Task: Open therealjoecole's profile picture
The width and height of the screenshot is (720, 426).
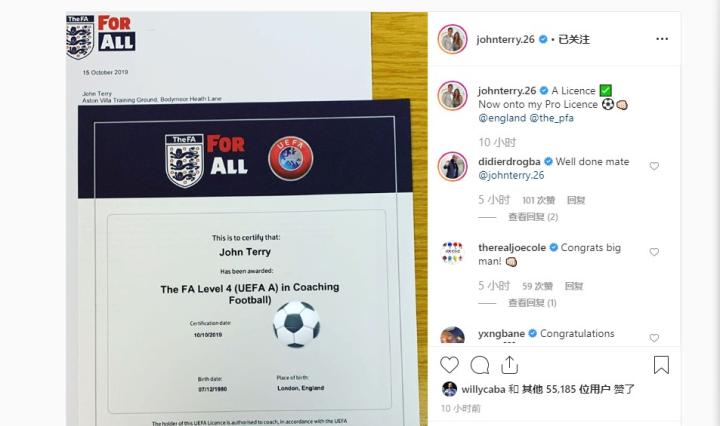Action: point(452,252)
